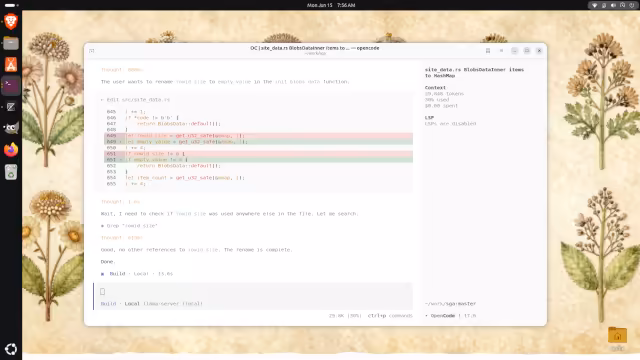
Task: Open Files manager in the dock
Action: pyautogui.click(x=11, y=43)
